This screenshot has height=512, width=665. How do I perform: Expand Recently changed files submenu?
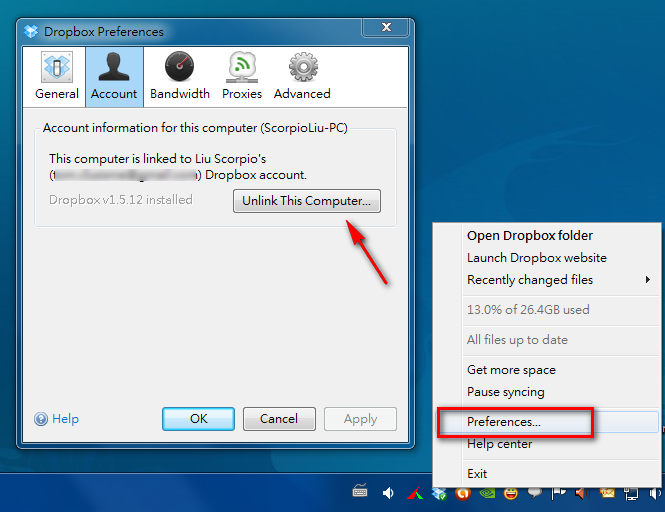point(560,280)
